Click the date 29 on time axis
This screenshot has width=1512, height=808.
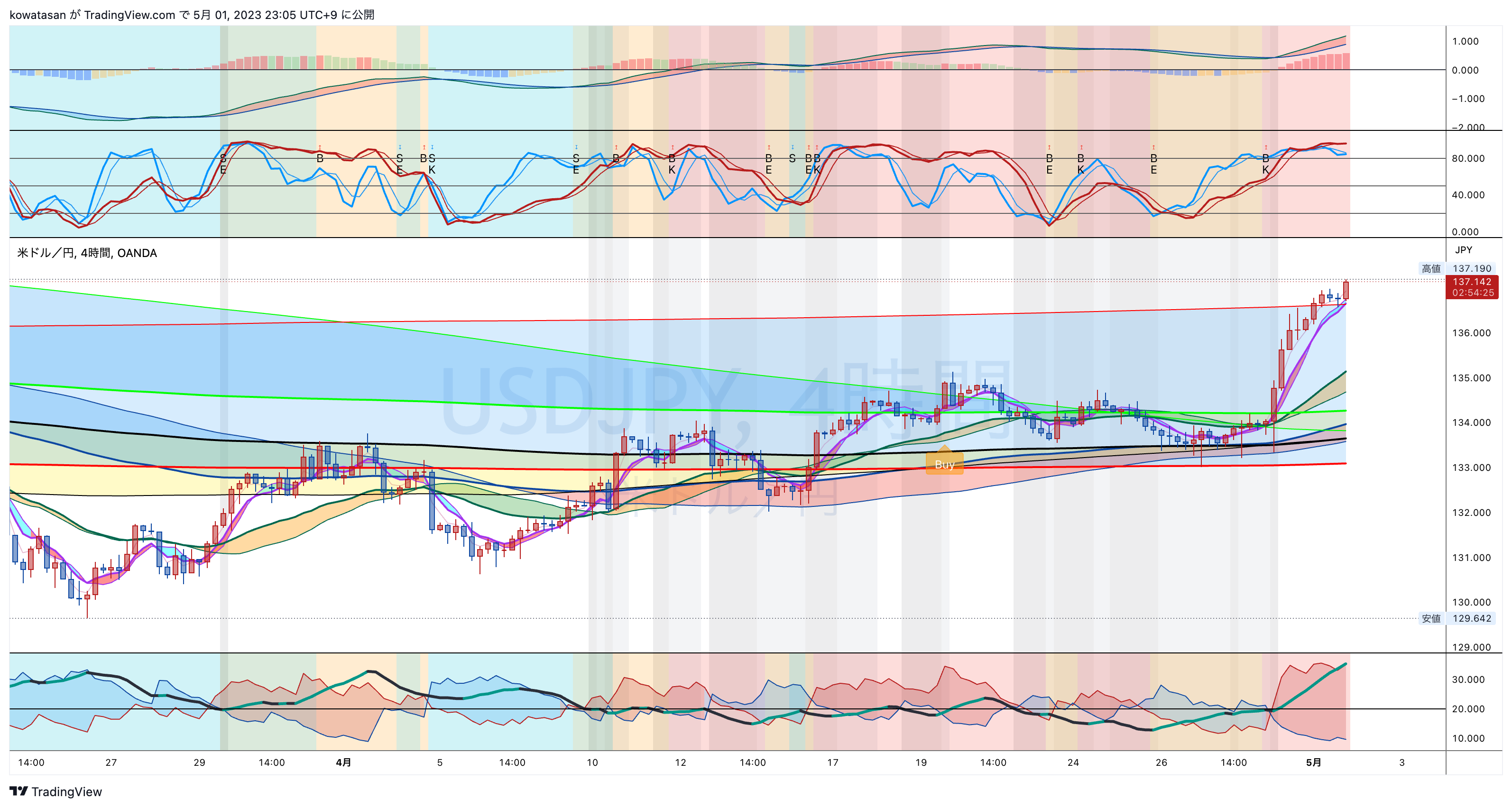click(200, 762)
